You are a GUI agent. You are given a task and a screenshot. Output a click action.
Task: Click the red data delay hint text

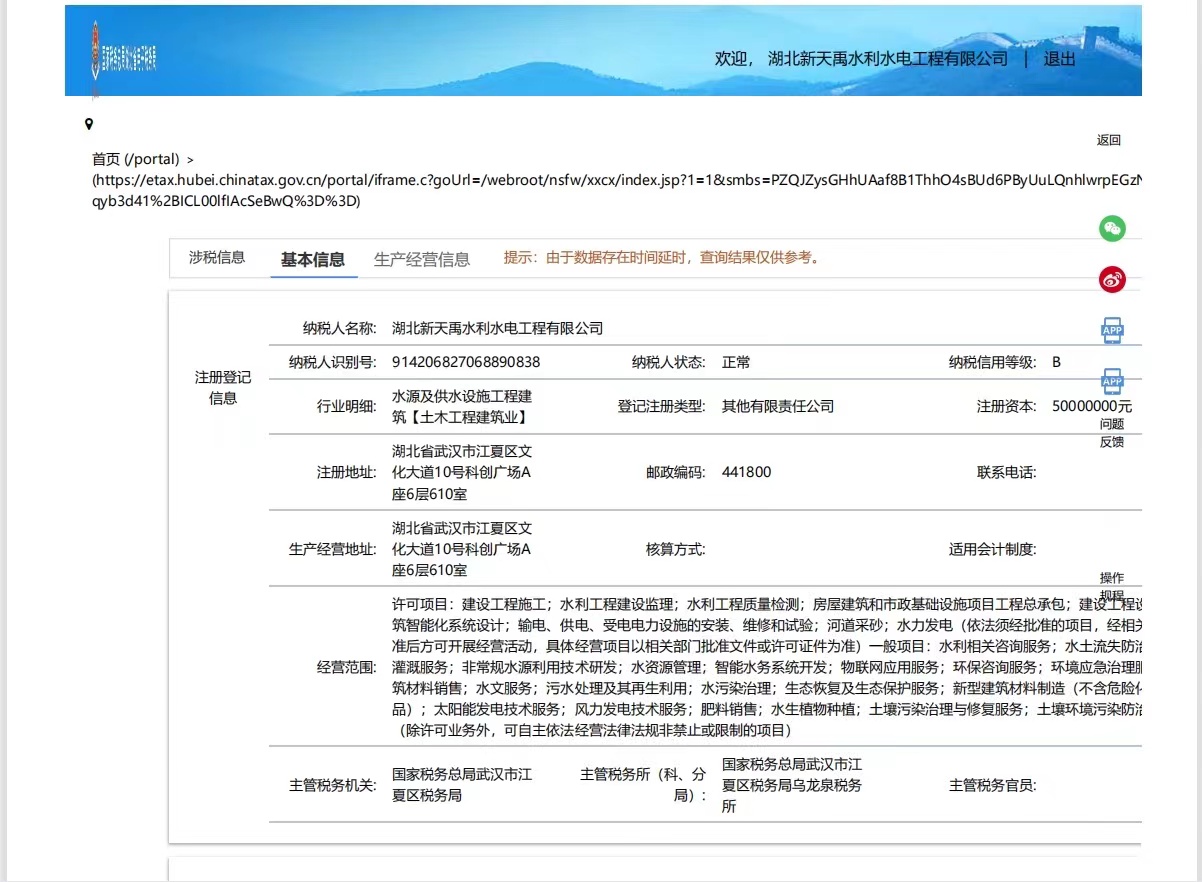click(x=661, y=257)
